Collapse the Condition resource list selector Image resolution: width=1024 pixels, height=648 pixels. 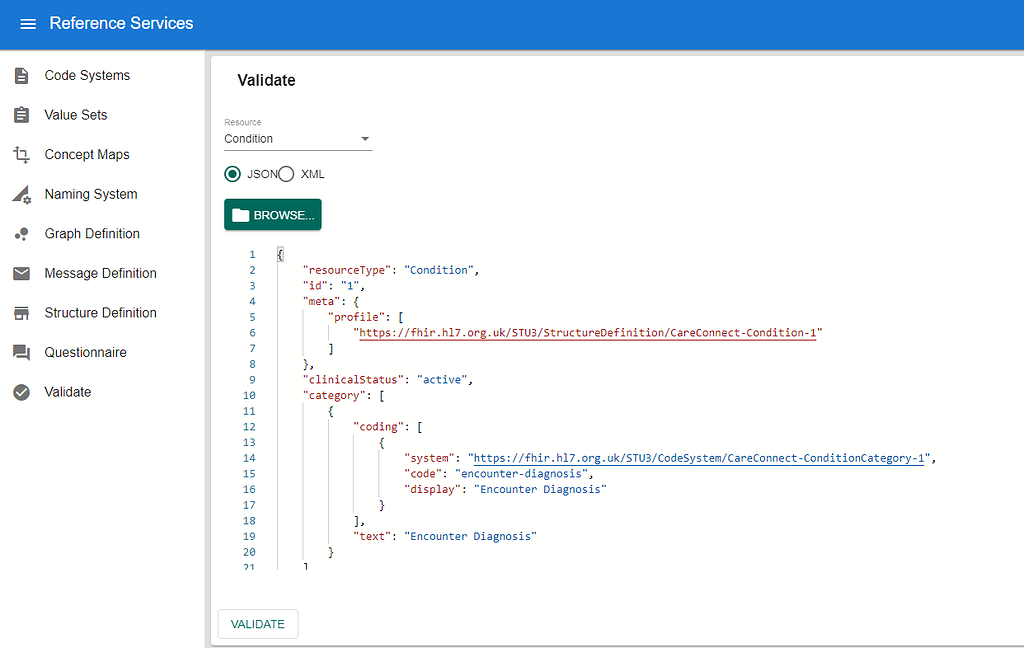(366, 139)
